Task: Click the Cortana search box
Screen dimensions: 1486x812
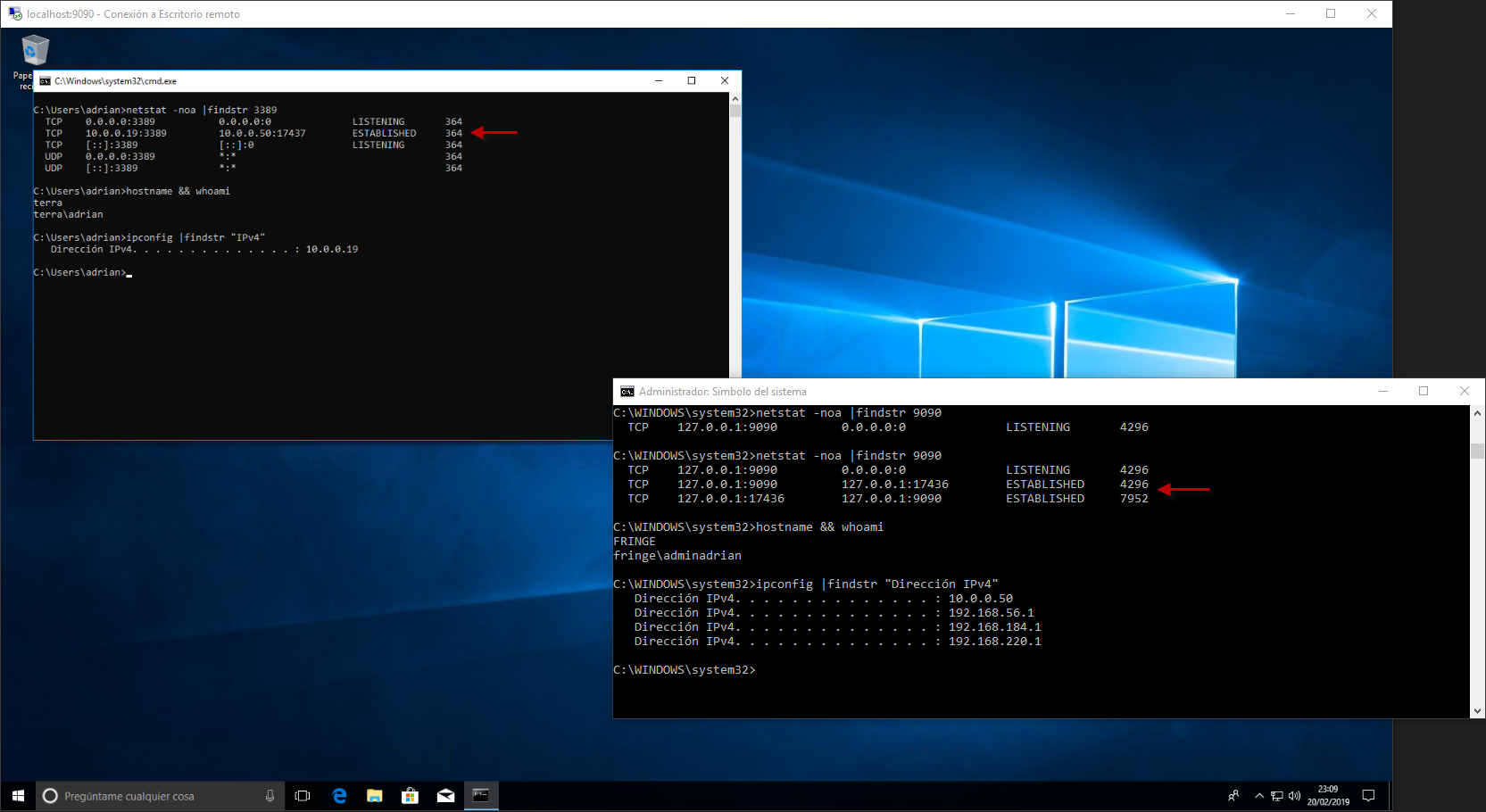Action: click(x=161, y=796)
